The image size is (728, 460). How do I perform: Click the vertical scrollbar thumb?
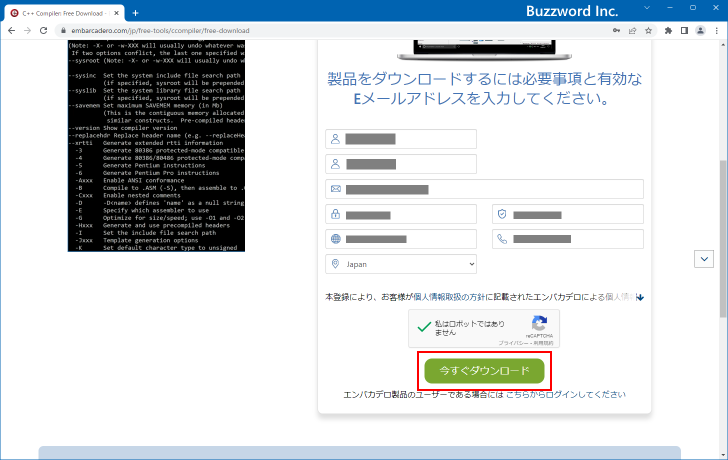(x=723, y=239)
